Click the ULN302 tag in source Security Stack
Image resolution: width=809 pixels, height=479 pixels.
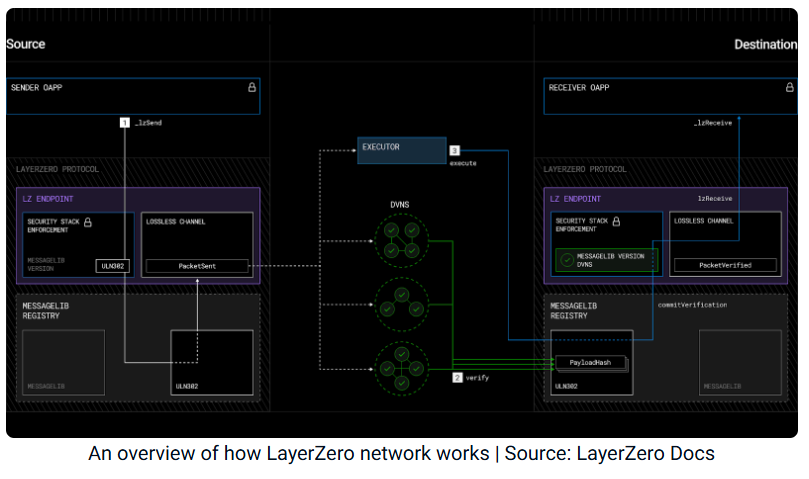click(x=112, y=266)
